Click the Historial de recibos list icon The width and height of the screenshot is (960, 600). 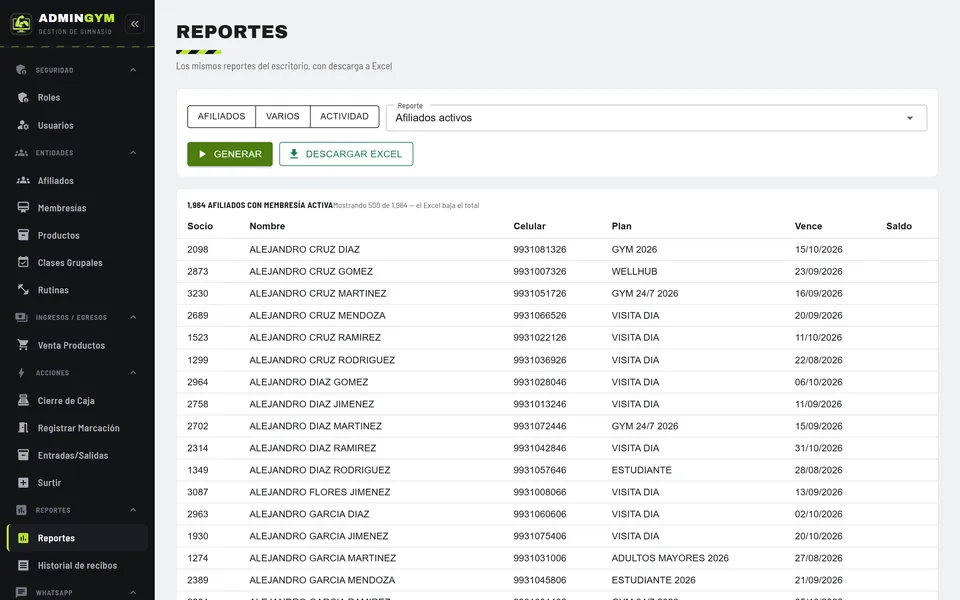click(x=23, y=565)
